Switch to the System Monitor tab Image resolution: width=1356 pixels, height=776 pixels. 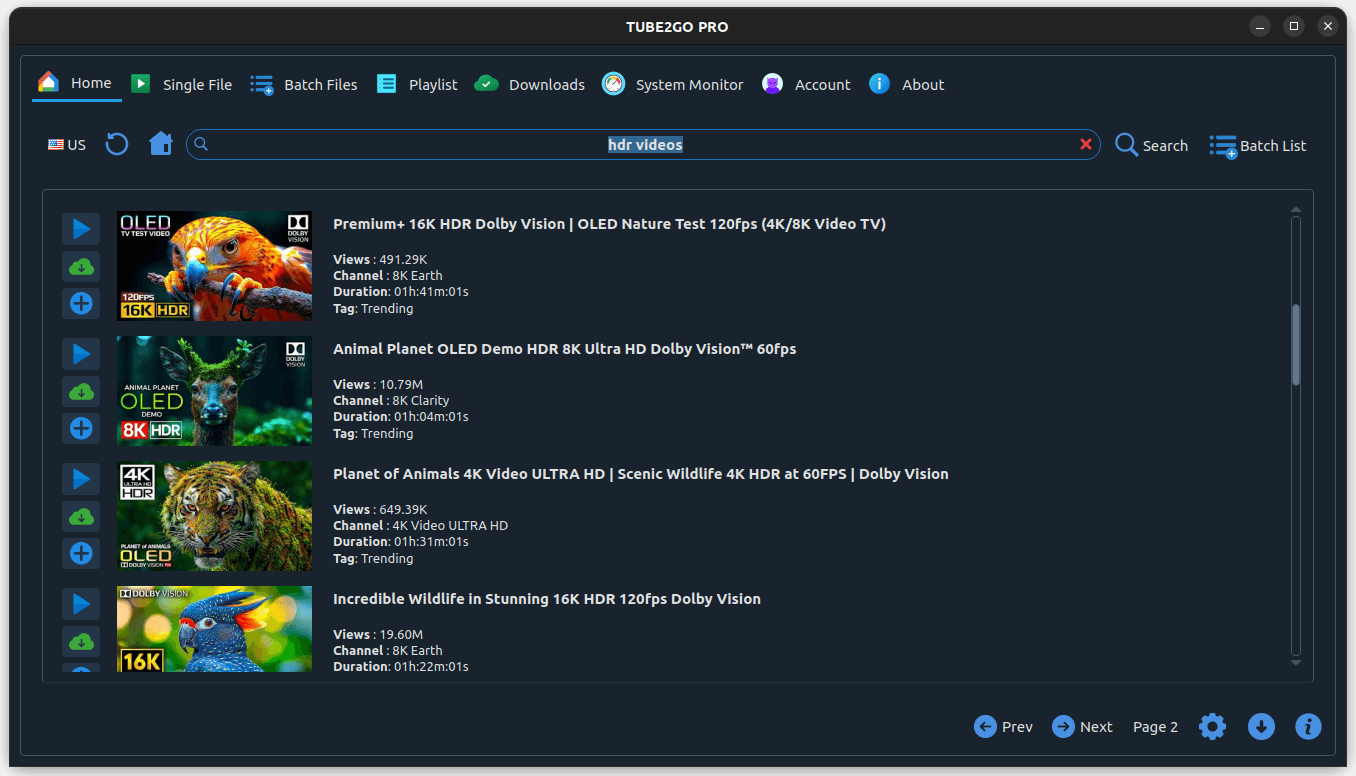pyautogui.click(x=673, y=85)
